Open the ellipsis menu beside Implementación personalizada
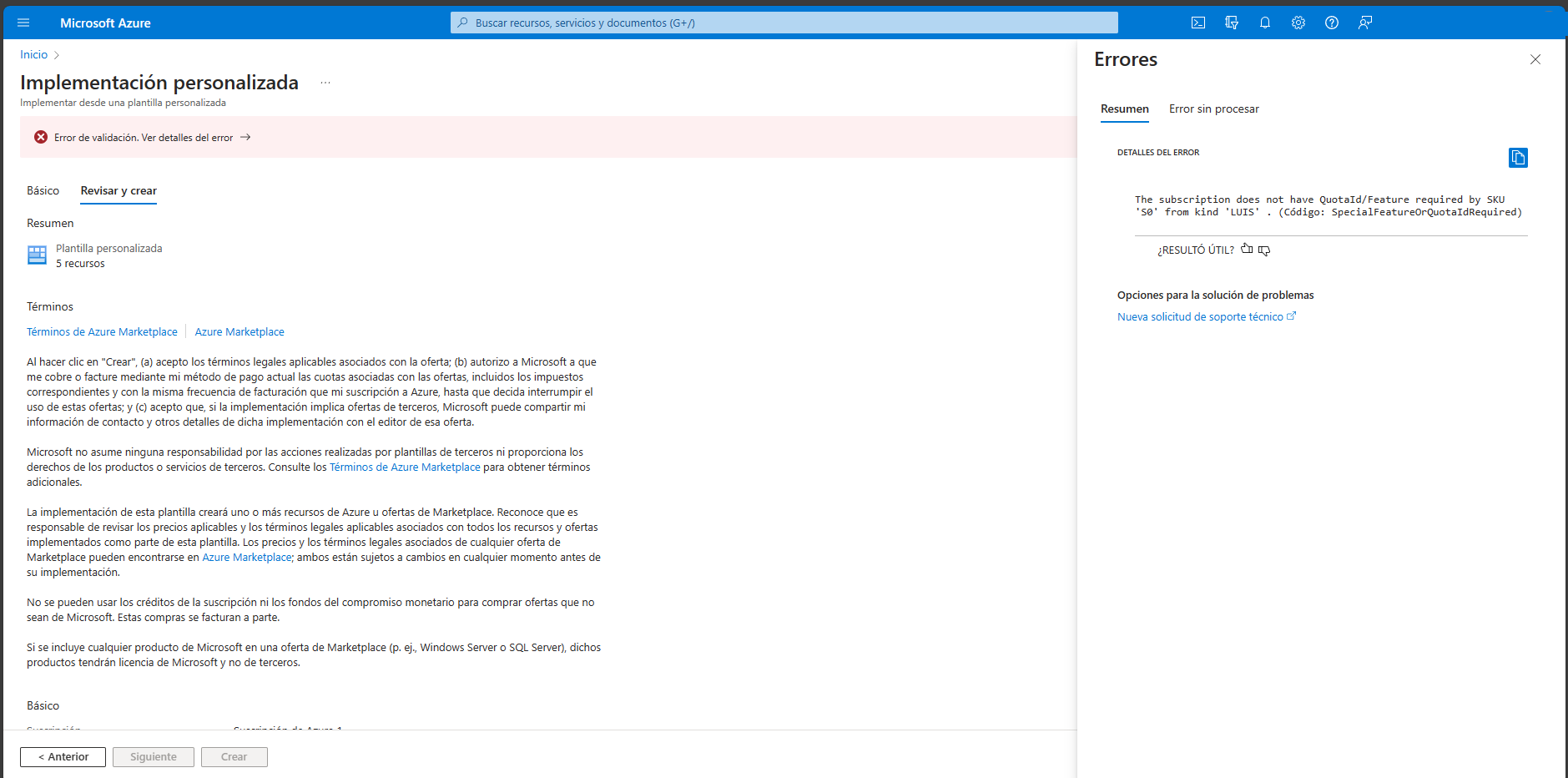Image resolution: width=1568 pixels, height=778 pixels. pos(325,82)
